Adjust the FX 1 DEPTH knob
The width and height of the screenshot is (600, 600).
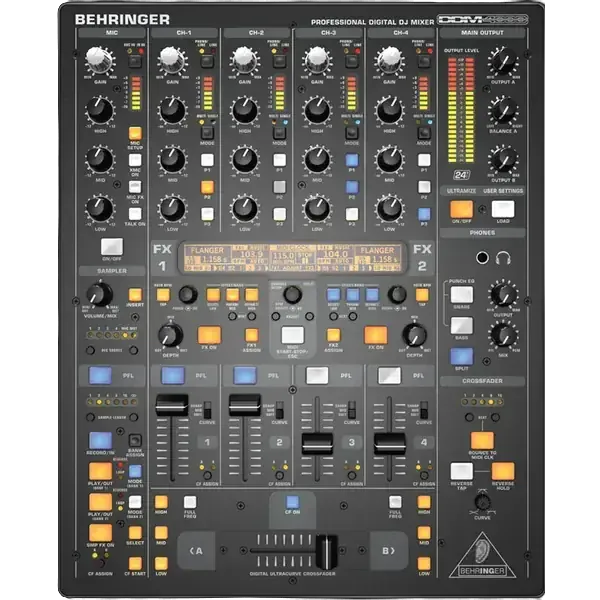pos(171,335)
